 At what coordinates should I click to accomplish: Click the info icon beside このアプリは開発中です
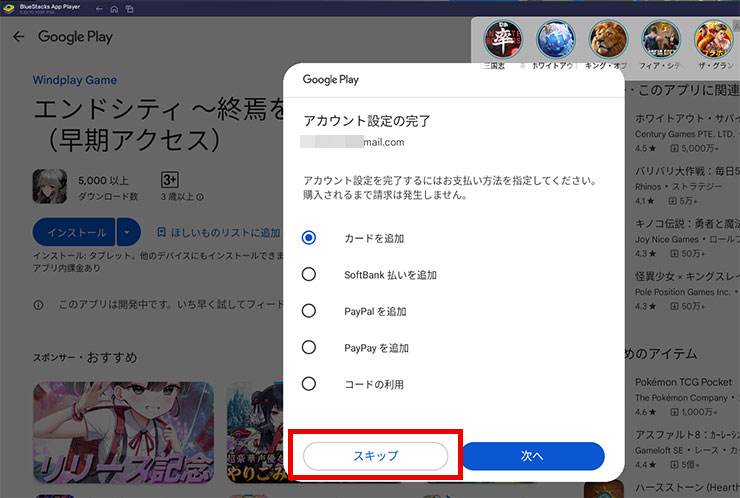pos(38,305)
